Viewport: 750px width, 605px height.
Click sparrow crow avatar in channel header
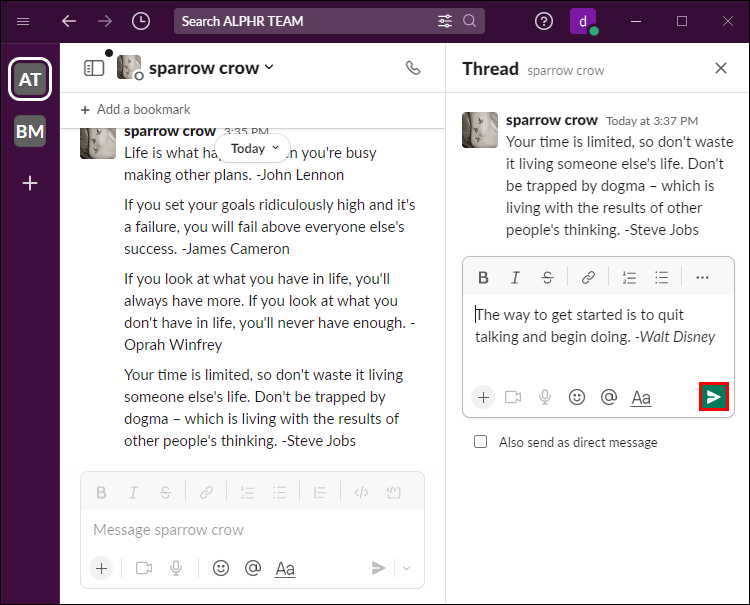point(129,67)
